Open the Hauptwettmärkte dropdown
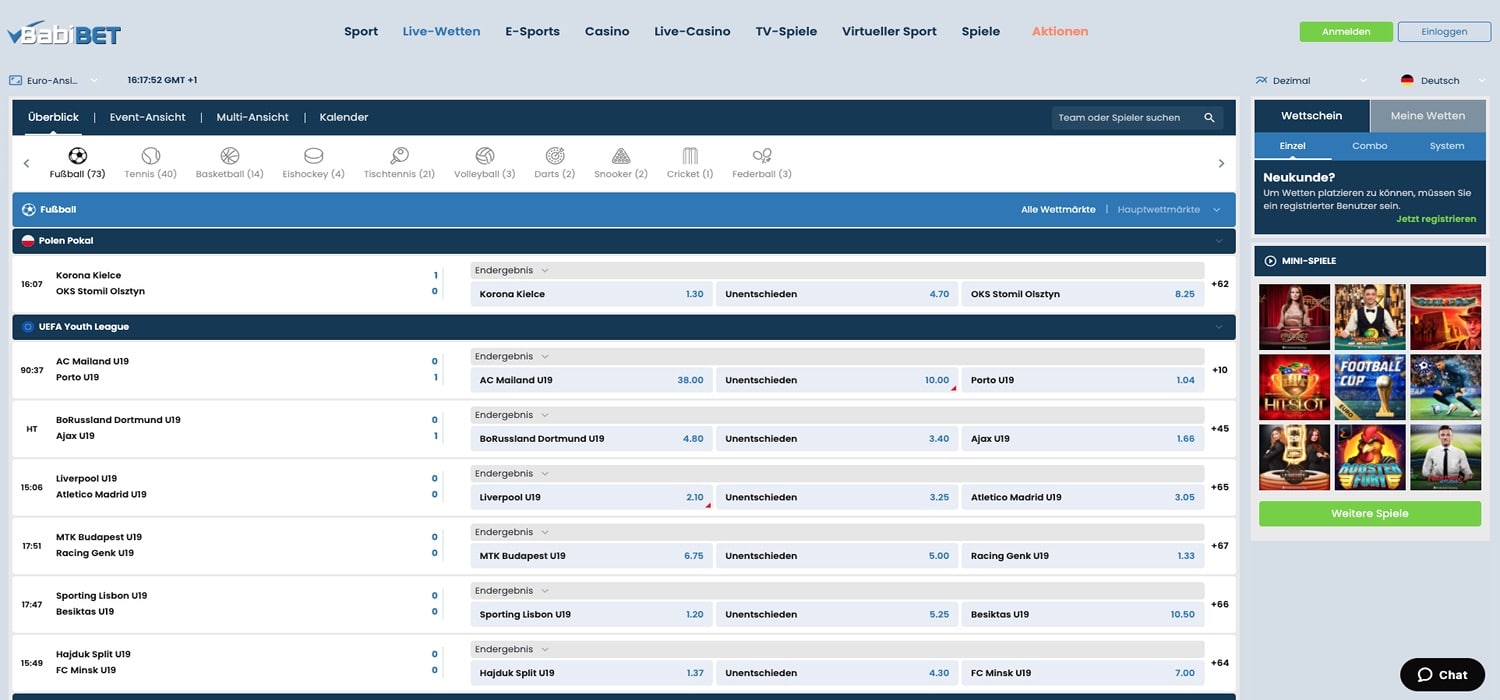The image size is (1500, 700). tap(1169, 209)
